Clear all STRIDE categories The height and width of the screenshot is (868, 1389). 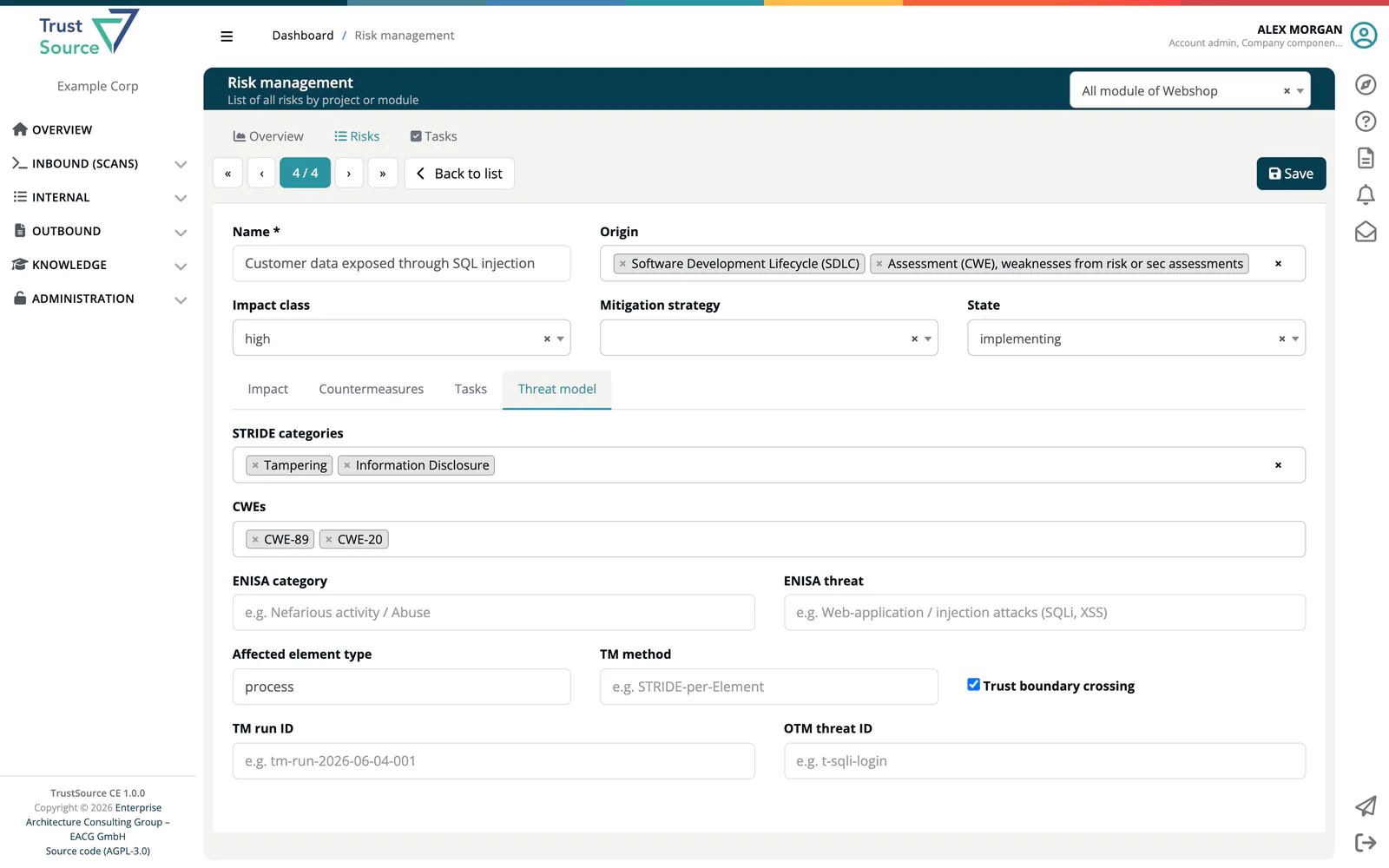click(1278, 465)
